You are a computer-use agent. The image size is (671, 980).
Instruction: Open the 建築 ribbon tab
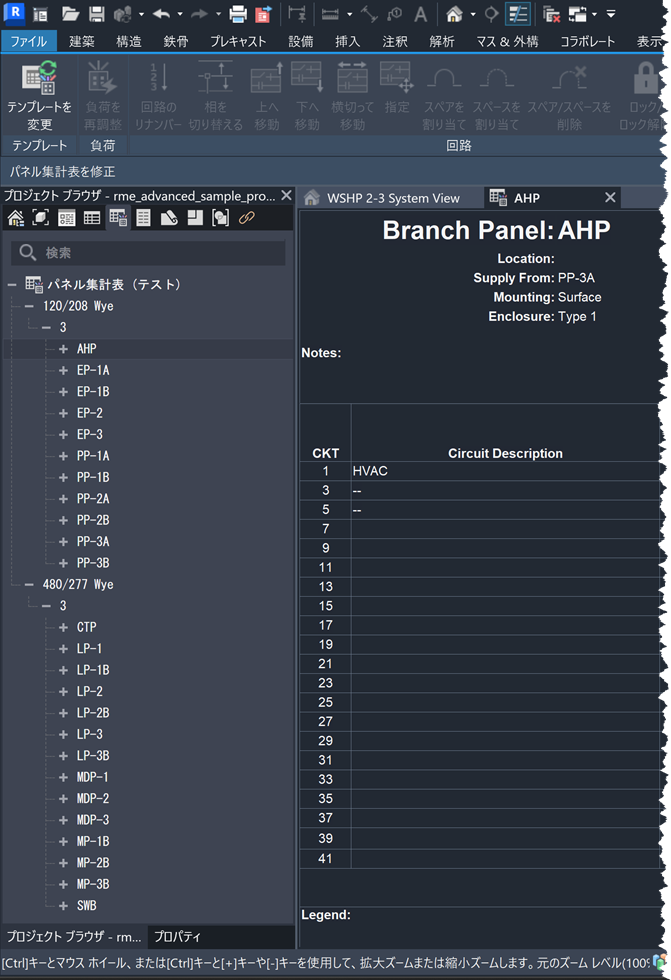[x=82, y=41]
